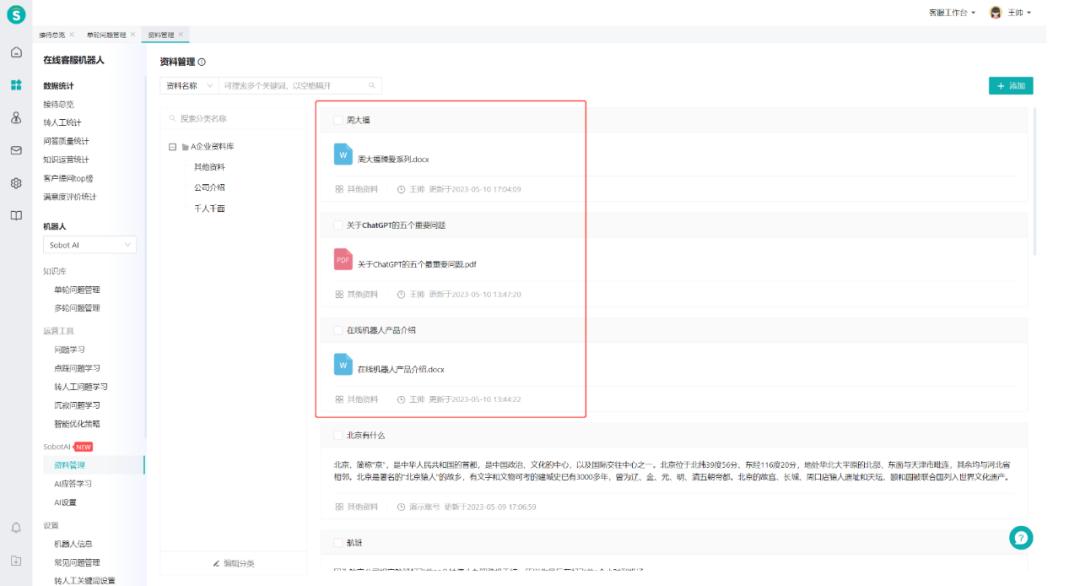
Task: Close the 资料管理 tab
Action: pyautogui.click(x=181, y=34)
